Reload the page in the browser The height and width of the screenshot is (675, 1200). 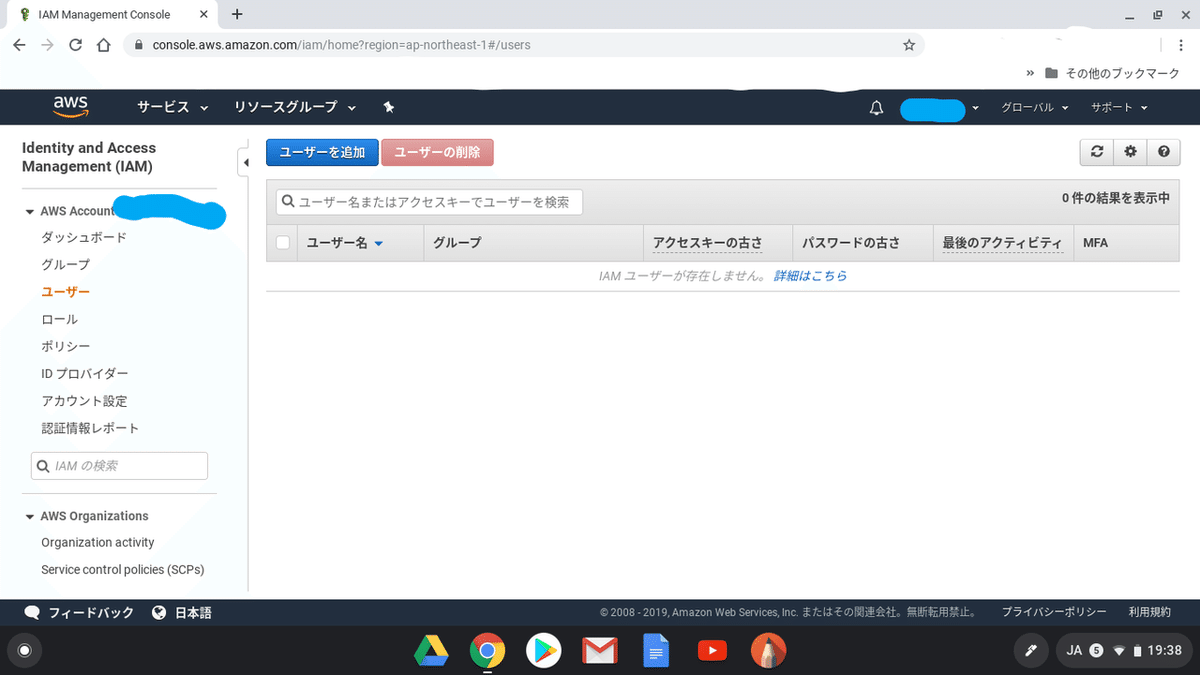pyautogui.click(x=76, y=44)
